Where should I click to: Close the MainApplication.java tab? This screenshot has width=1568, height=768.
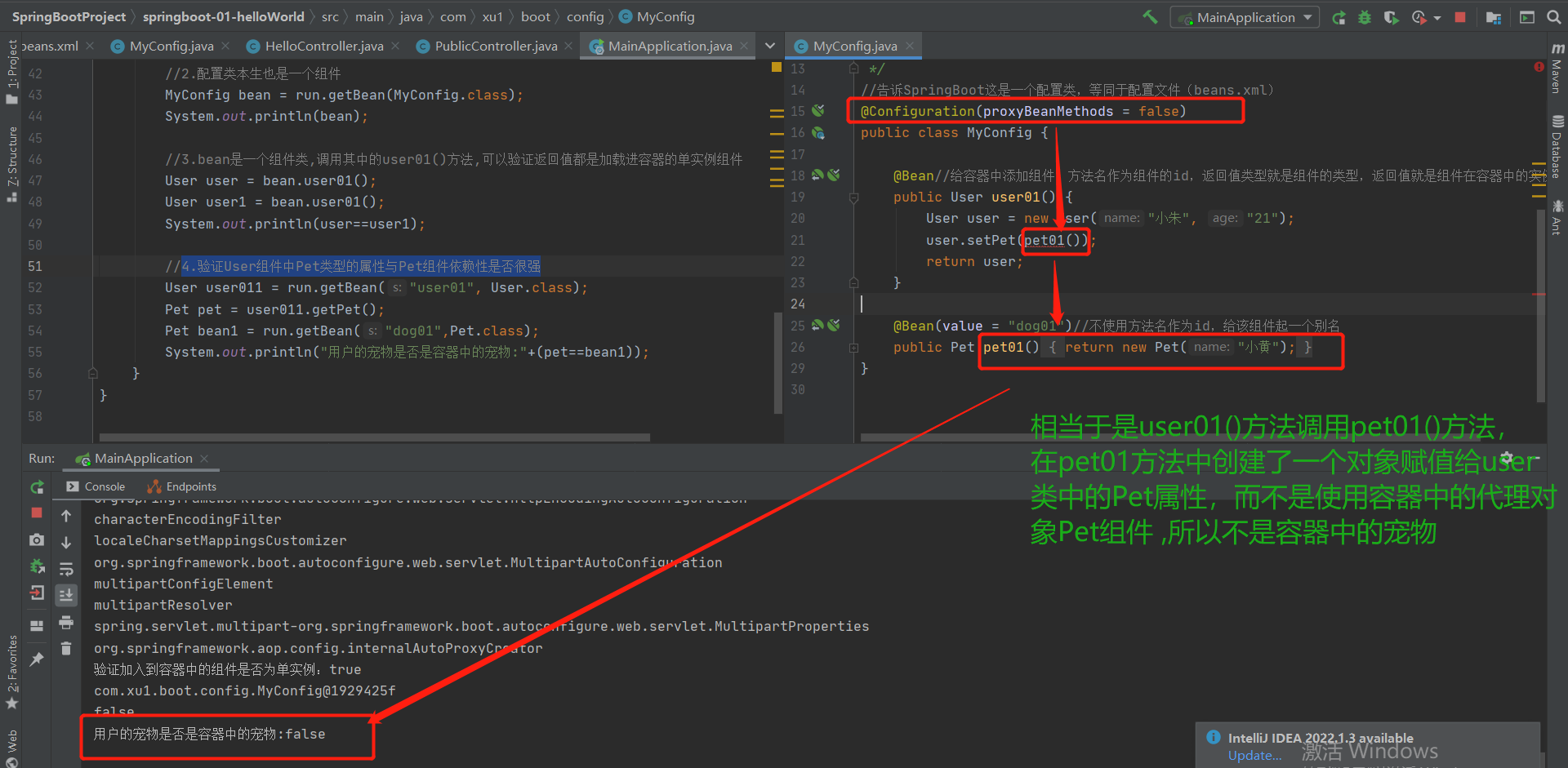click(x=744, y=46)
